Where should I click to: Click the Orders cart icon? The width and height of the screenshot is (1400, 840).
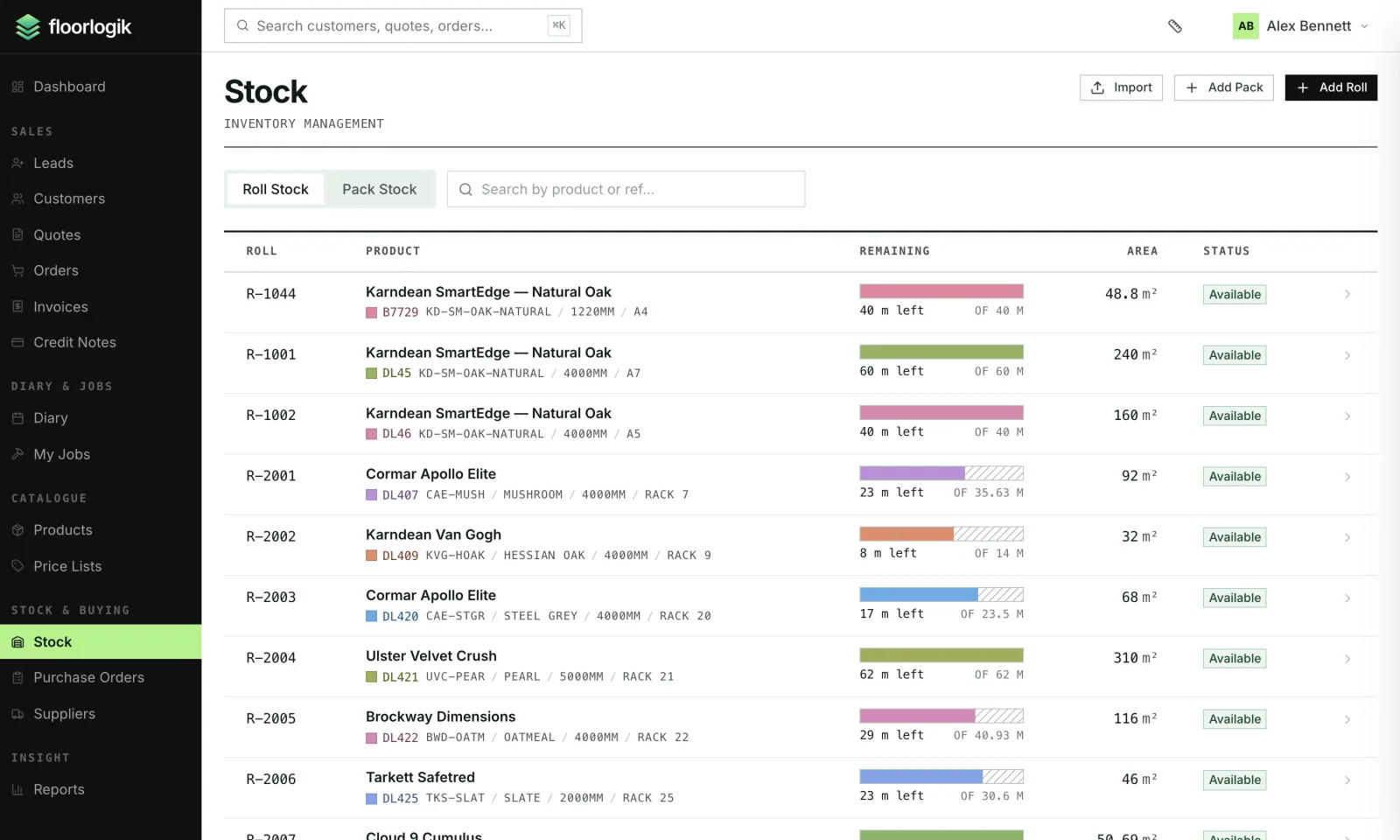[x=17, y=270]
